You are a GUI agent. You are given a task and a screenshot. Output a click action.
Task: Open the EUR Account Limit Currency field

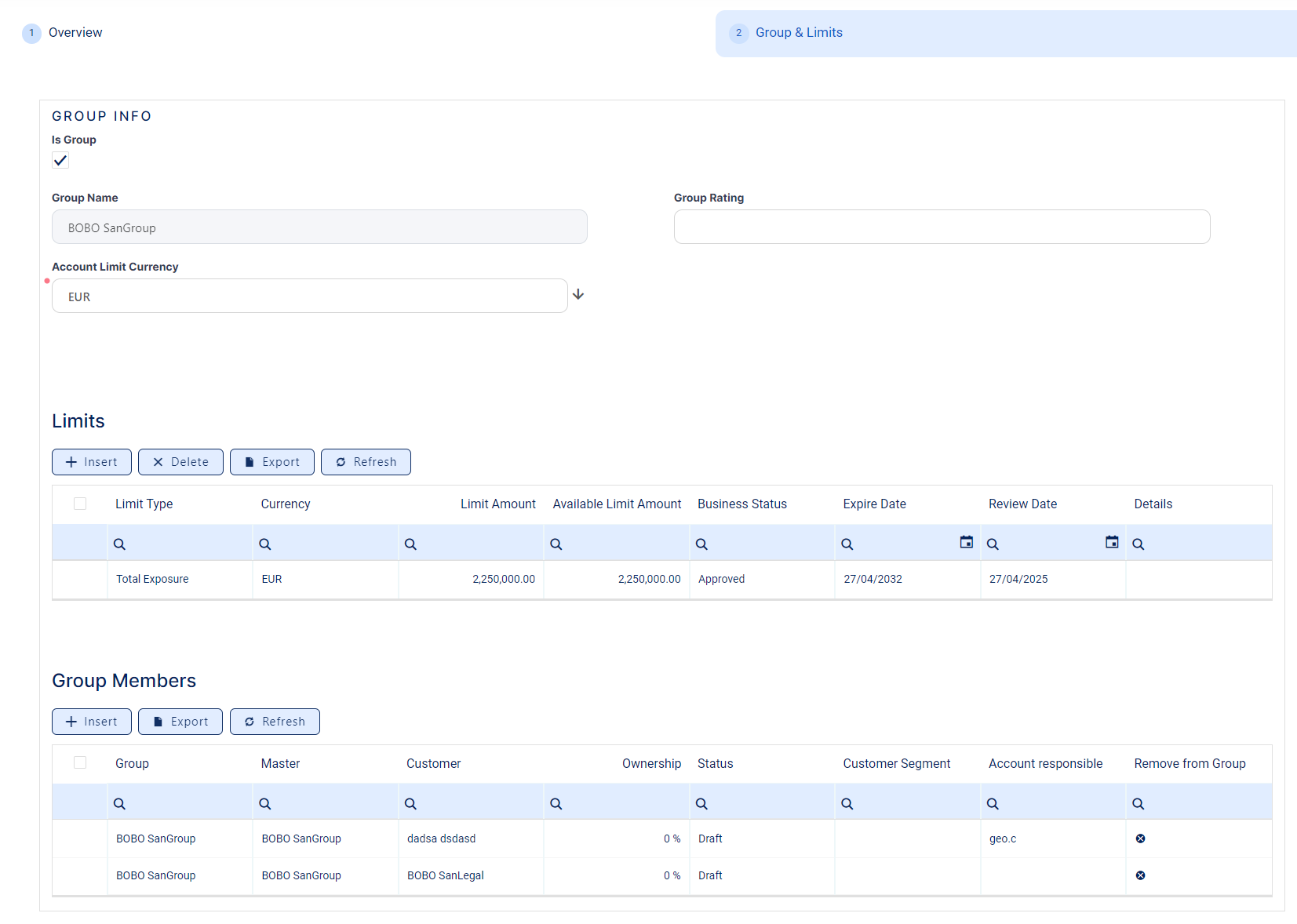(x=309, y=296)
